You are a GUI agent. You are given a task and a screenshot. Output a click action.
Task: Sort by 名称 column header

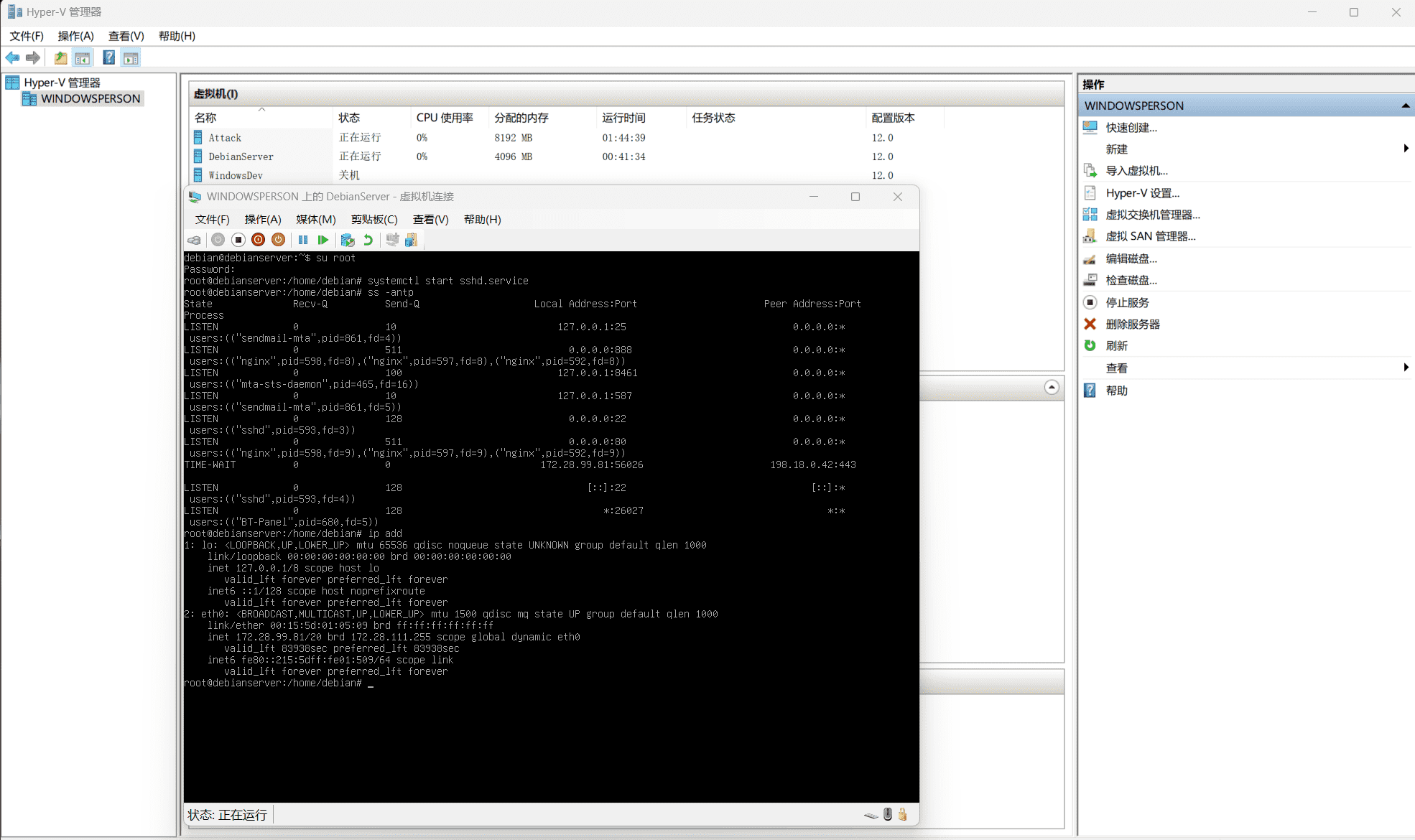[261, 118]
